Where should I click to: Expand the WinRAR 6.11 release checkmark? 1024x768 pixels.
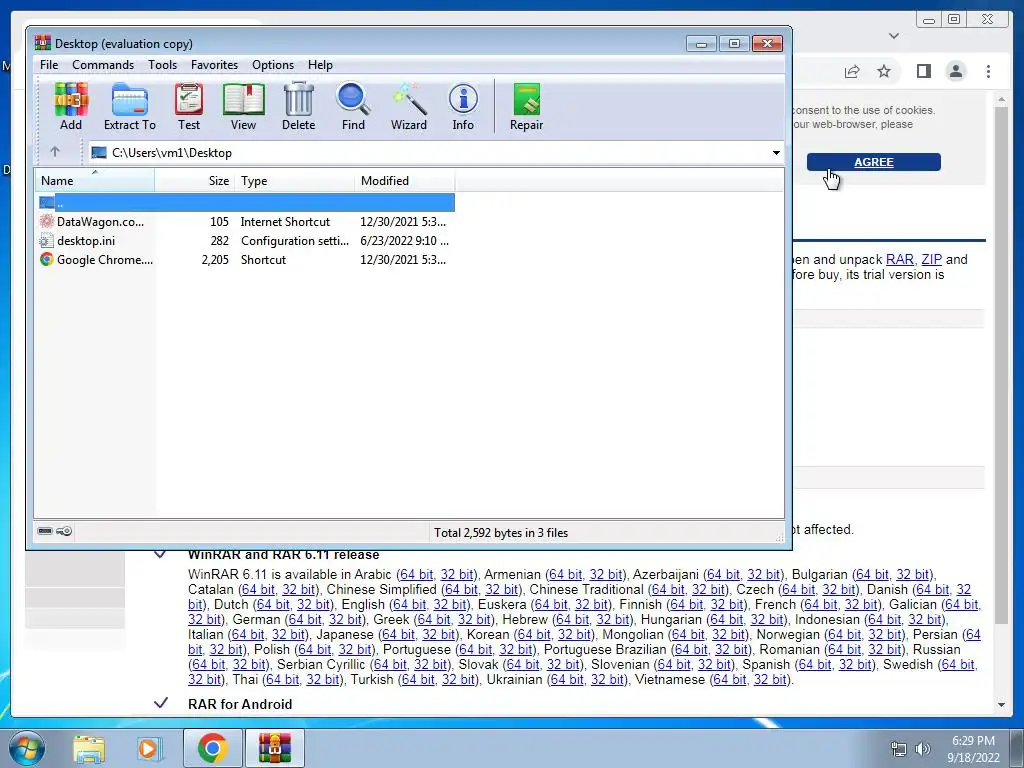pyautogui.click(x=160, y=554)
